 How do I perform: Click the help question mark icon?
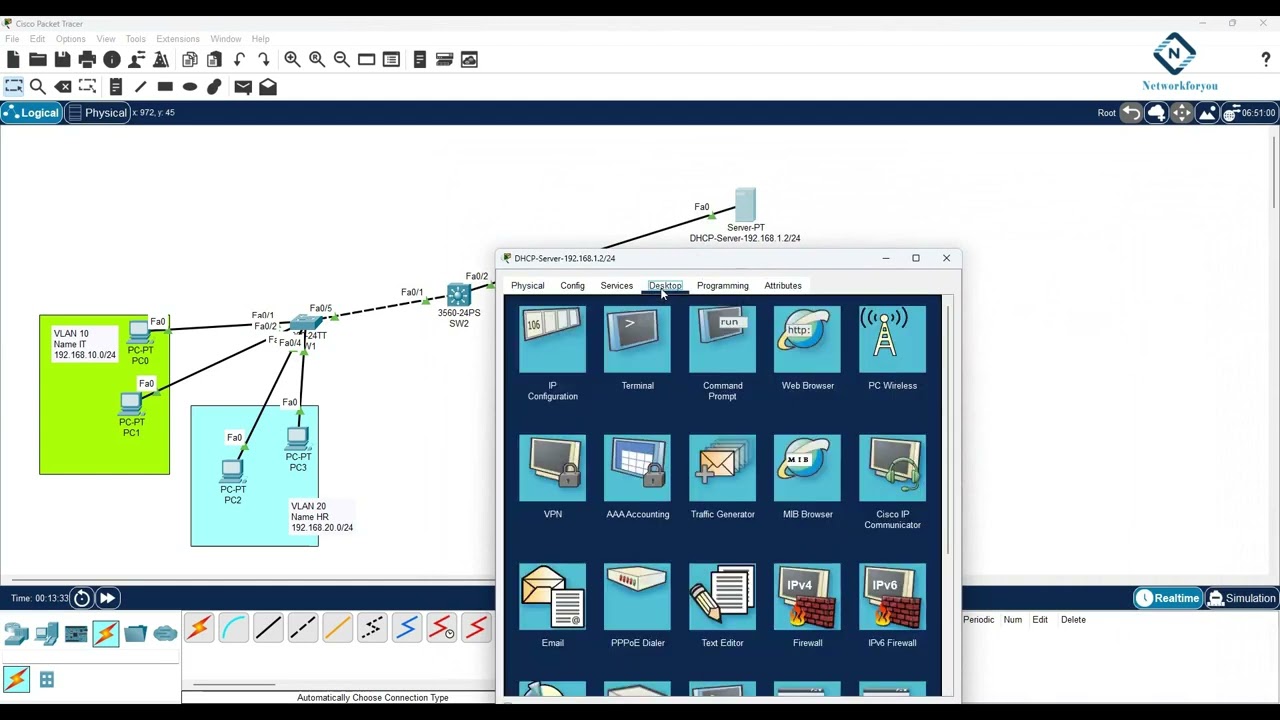pos(1266,60)
